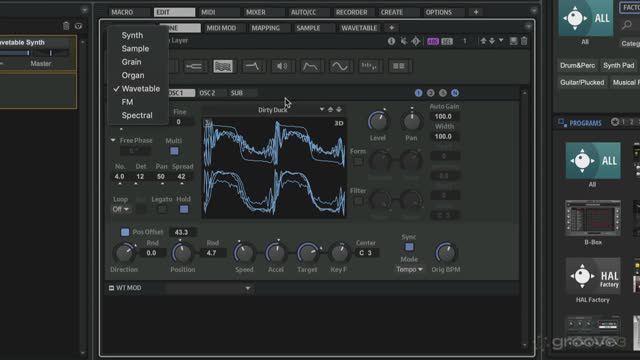
Task: Click the Synth Pad category button
Action: tap(619, 65)
